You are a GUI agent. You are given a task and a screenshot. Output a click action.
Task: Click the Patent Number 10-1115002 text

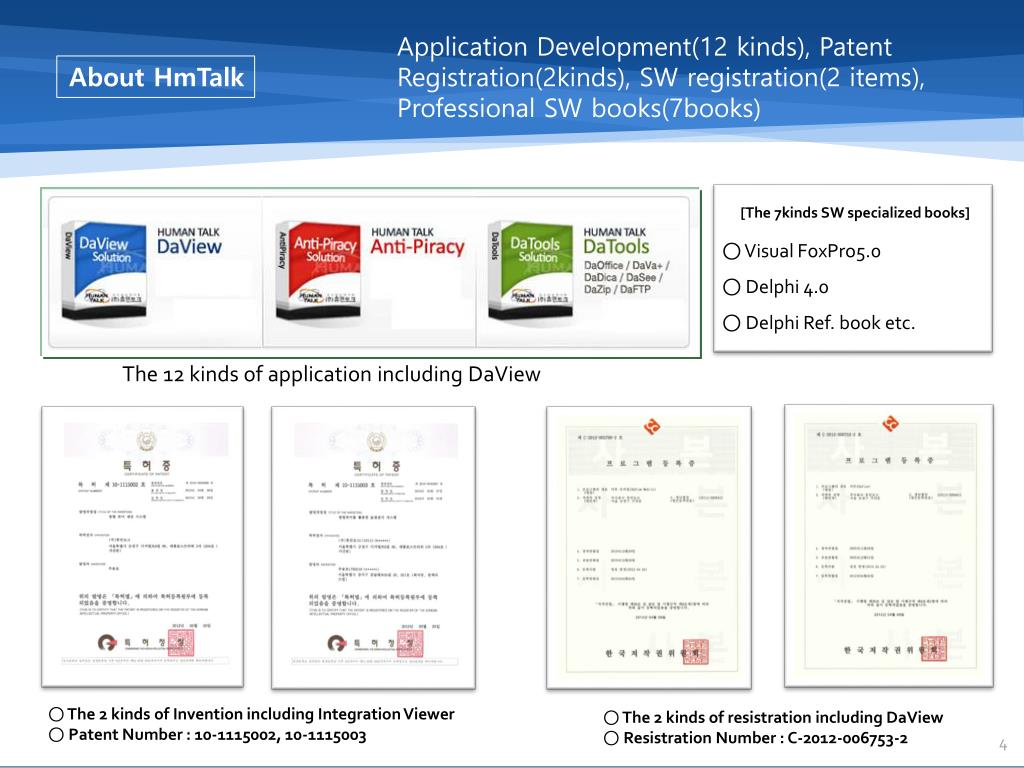click(217, 735)
